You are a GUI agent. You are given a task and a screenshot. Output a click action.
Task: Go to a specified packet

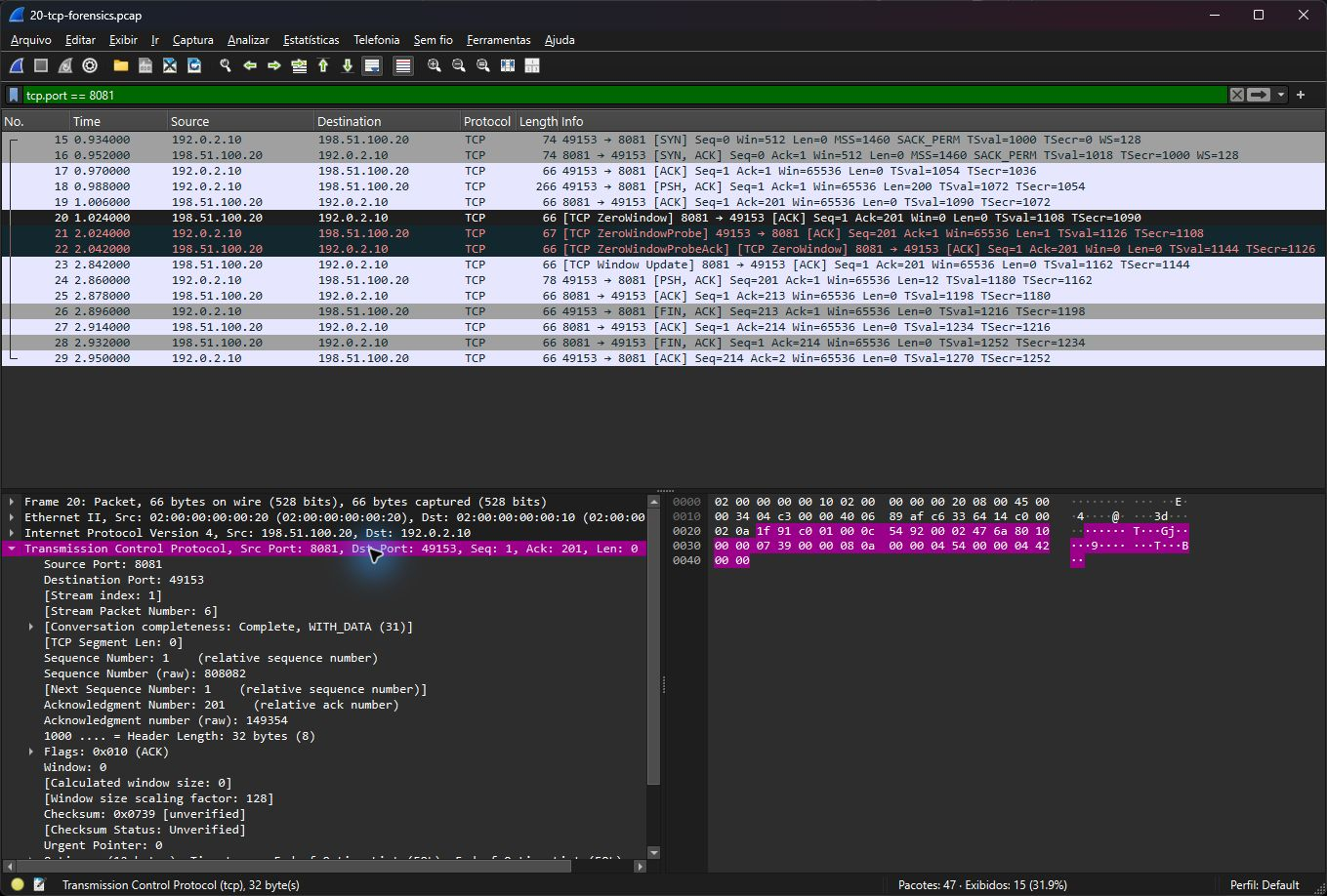pos(299,65)
